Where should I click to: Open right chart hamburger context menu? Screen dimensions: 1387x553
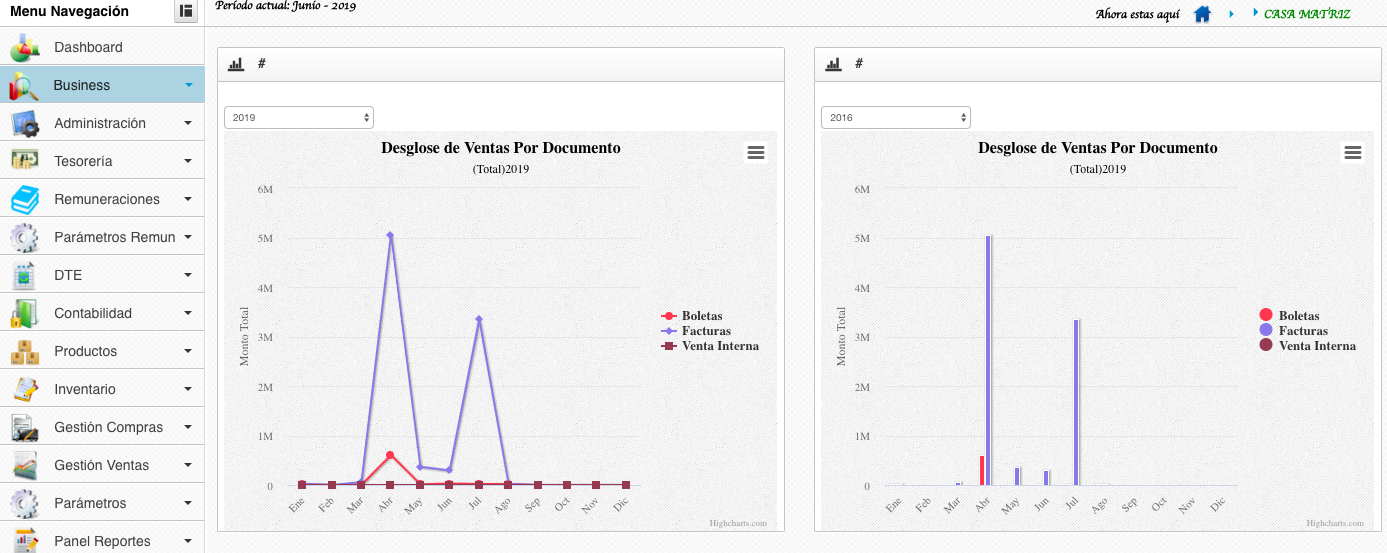click(x=1353, y=152)
